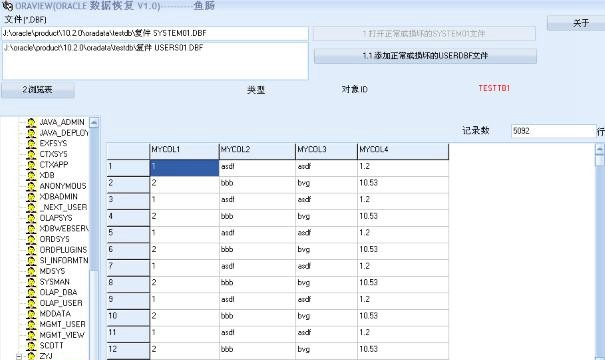Click the user icon beside CTXSYS
This screenshot has width=605, height=360.
(31, 154)
